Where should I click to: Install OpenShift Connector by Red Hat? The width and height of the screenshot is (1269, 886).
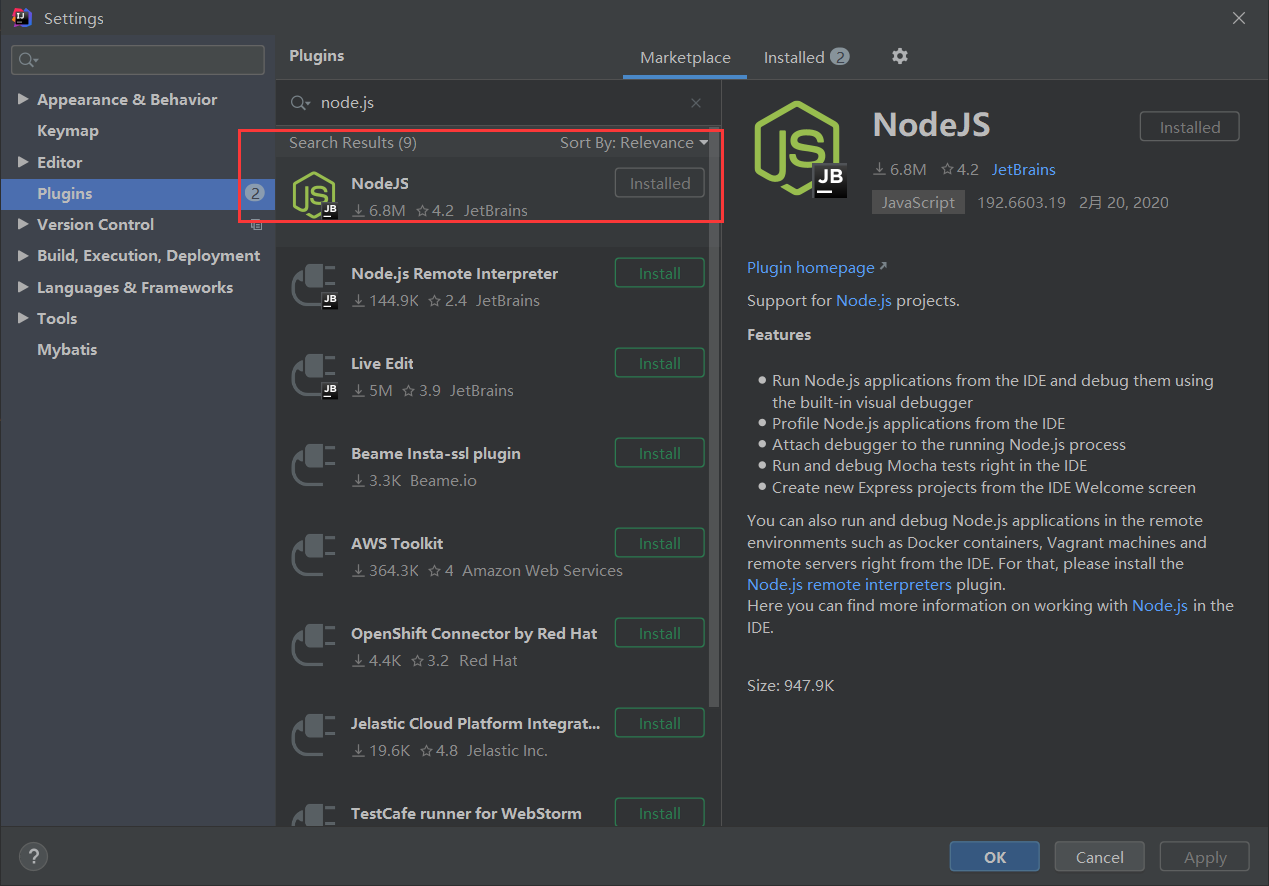[x=659, y=633]
